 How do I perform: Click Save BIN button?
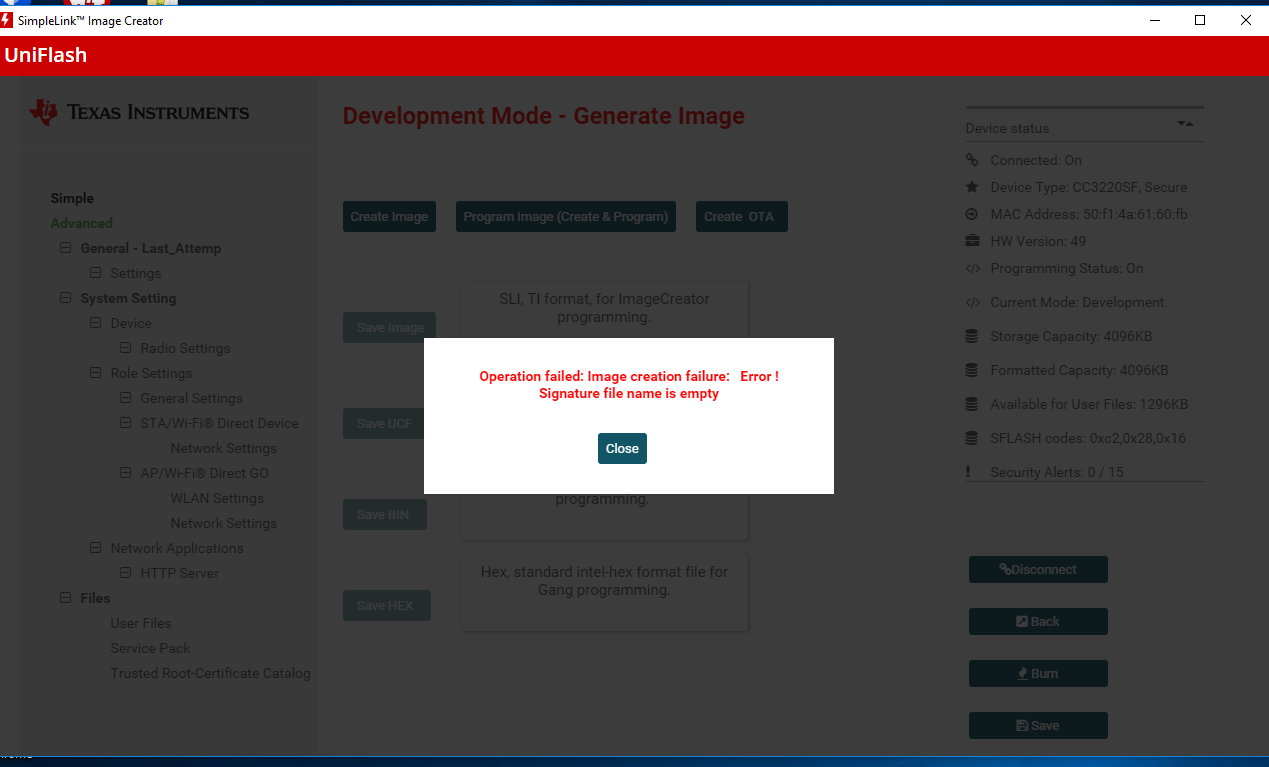pyautogui.click(x=385, y=514)
